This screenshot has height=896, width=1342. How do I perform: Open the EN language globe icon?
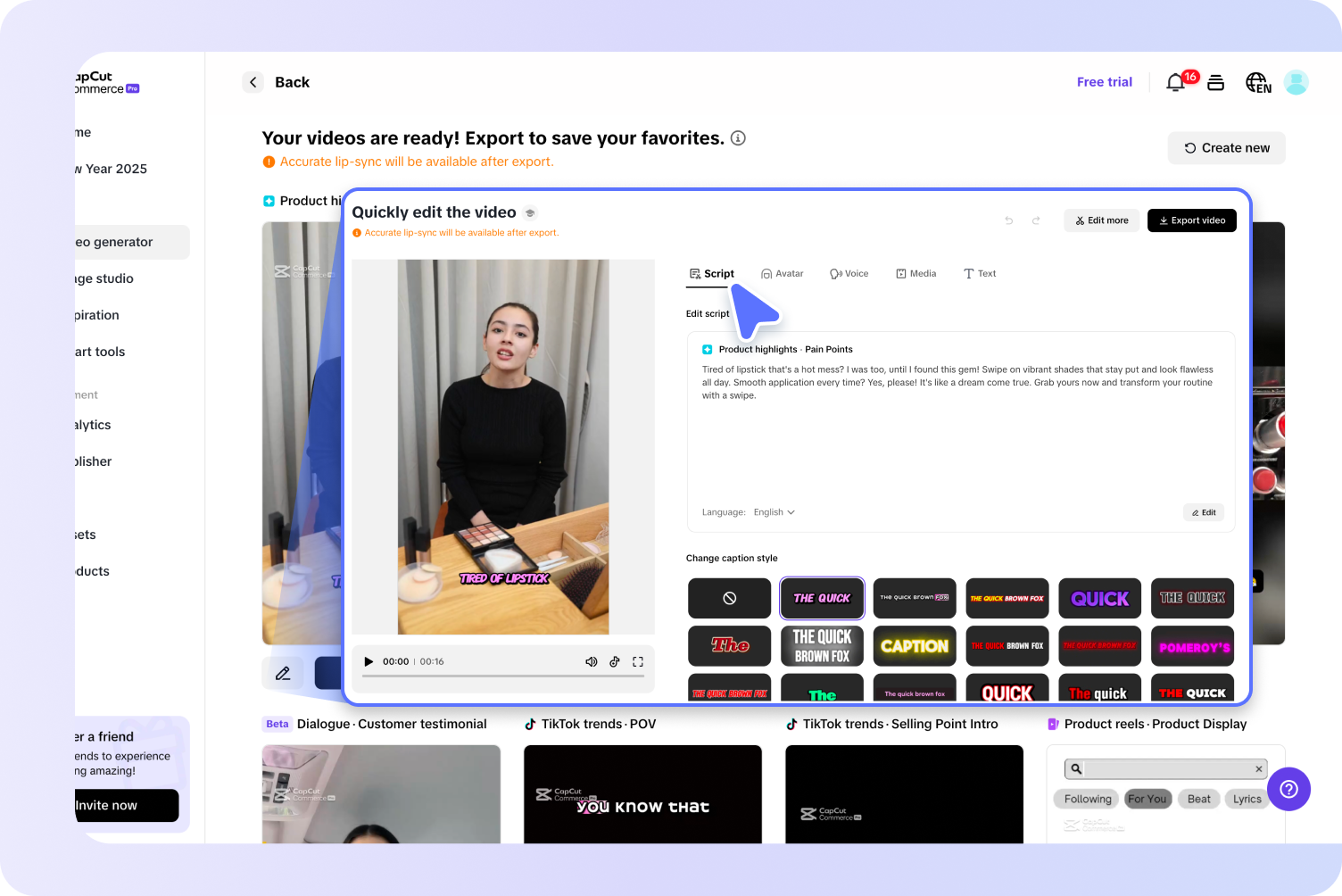1258,82
